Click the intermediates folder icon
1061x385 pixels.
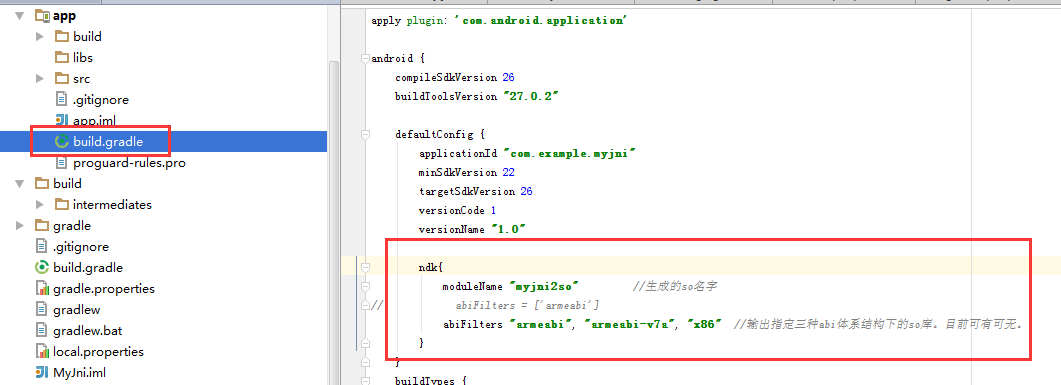click(x=62, y=204)
